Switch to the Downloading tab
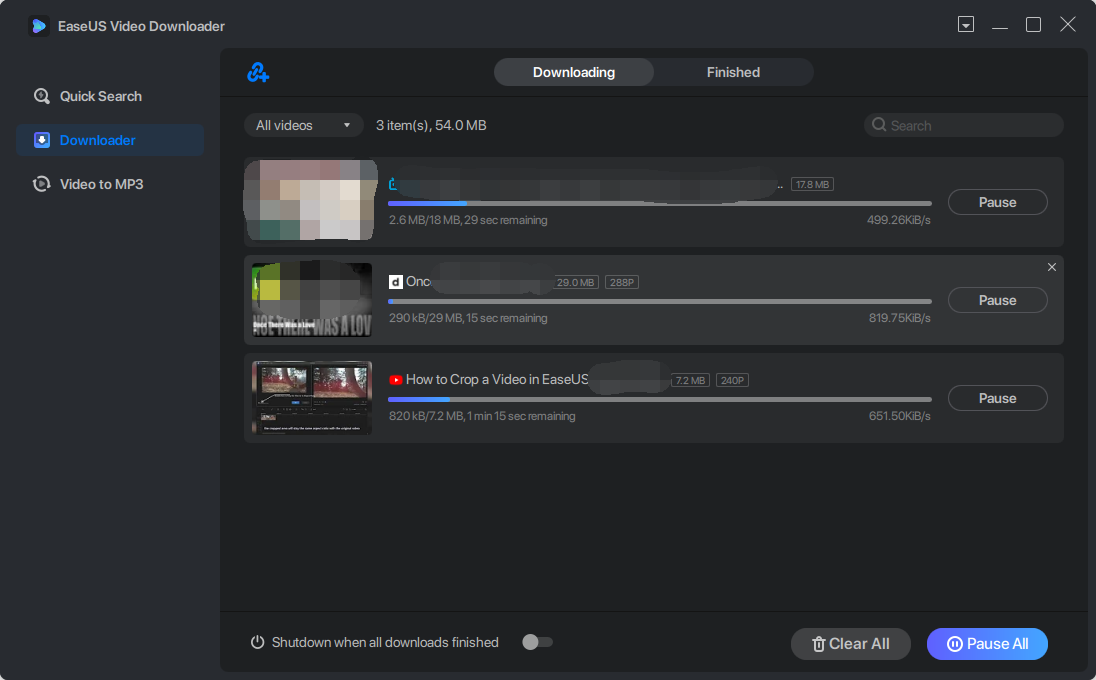1096x680 pixels. tap(574, 72)
